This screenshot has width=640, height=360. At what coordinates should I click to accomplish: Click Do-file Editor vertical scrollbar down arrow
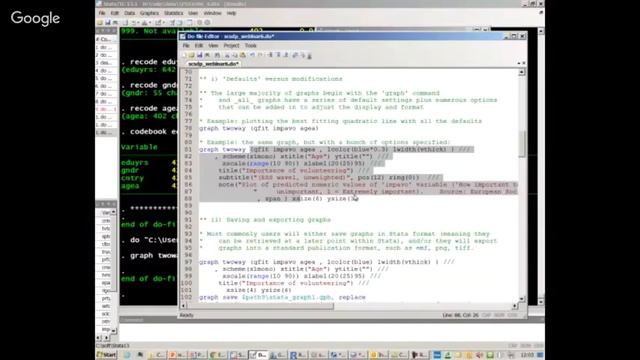click(x=522, y=299)
